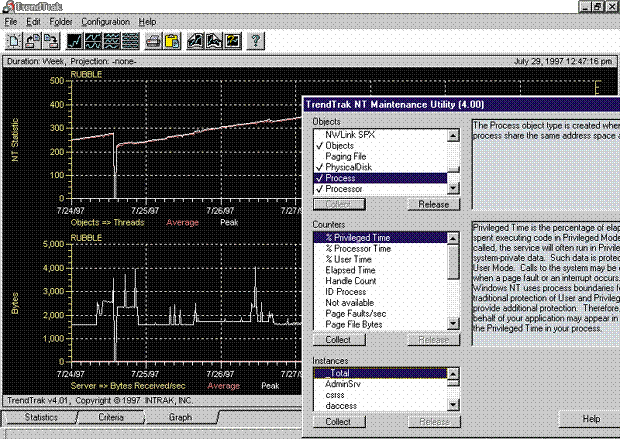Click Collect button under Instances list
The width and height of the screenshot is (620, 439).
(x=339, y=422)
